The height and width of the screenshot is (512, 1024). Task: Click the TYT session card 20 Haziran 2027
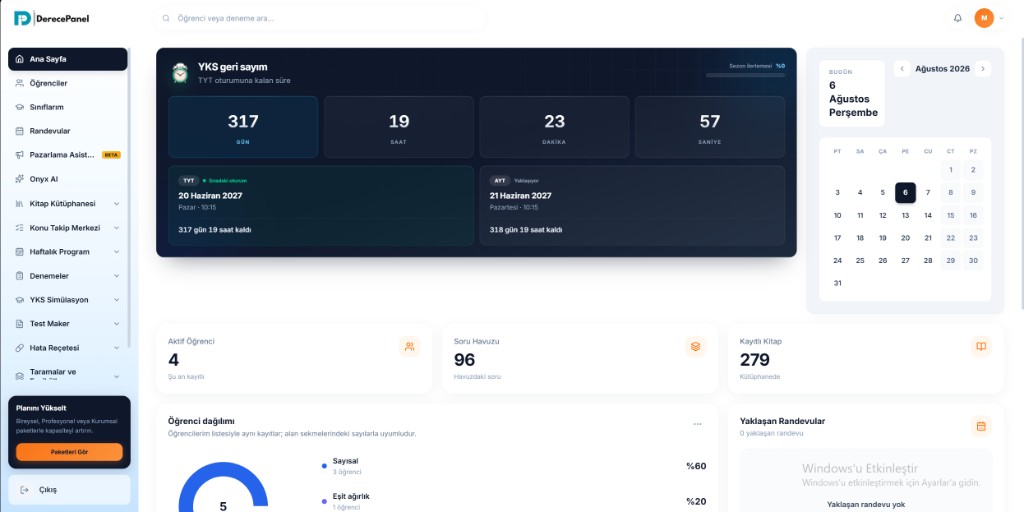321,205
